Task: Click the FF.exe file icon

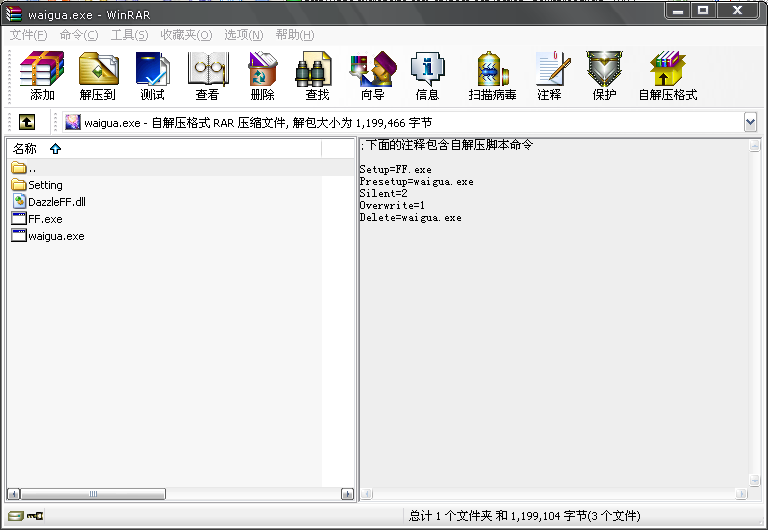Action: (19, 218)
